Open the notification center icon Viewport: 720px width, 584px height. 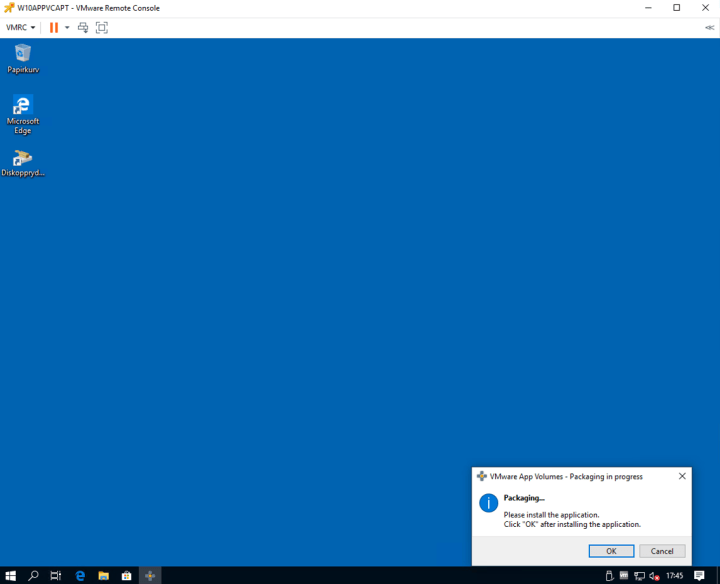click(x=699, y=576)
